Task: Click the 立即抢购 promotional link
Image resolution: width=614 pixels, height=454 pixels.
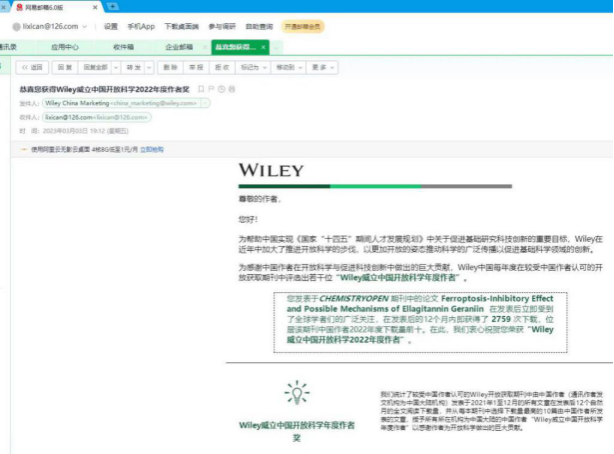Action: (x=152, y=148)
